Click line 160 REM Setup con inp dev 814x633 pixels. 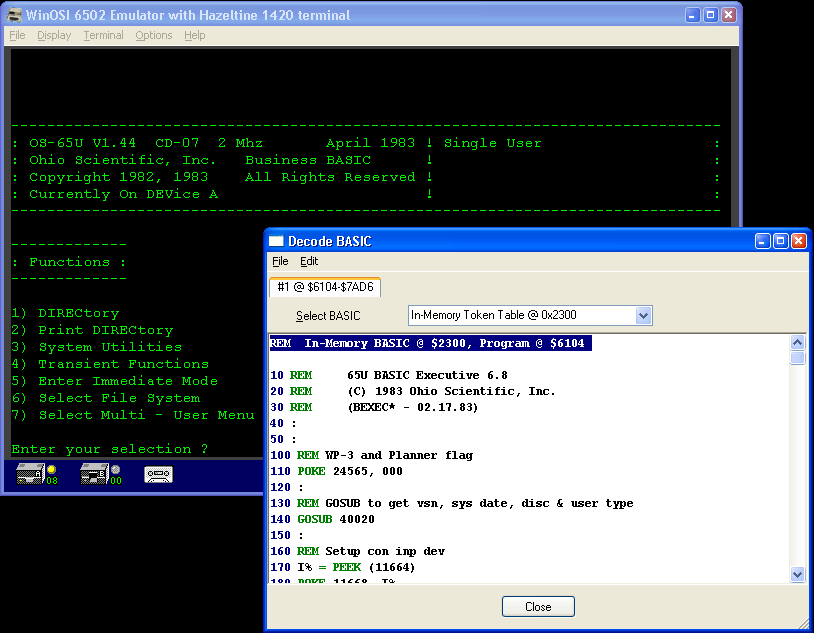358,551
